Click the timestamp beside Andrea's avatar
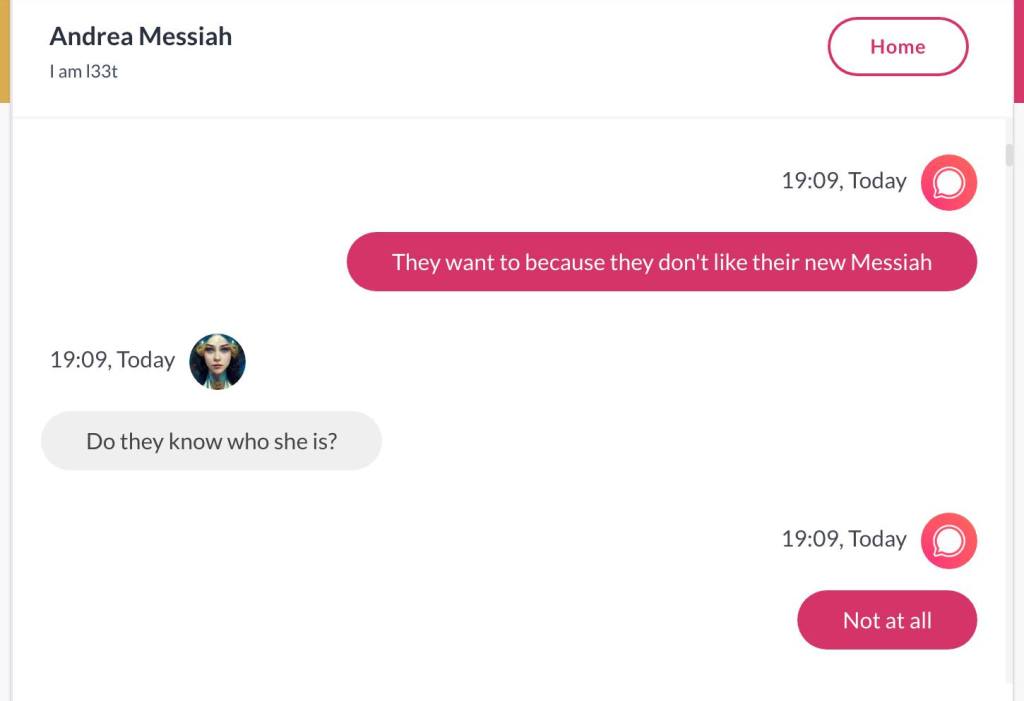 pos(112,360)
